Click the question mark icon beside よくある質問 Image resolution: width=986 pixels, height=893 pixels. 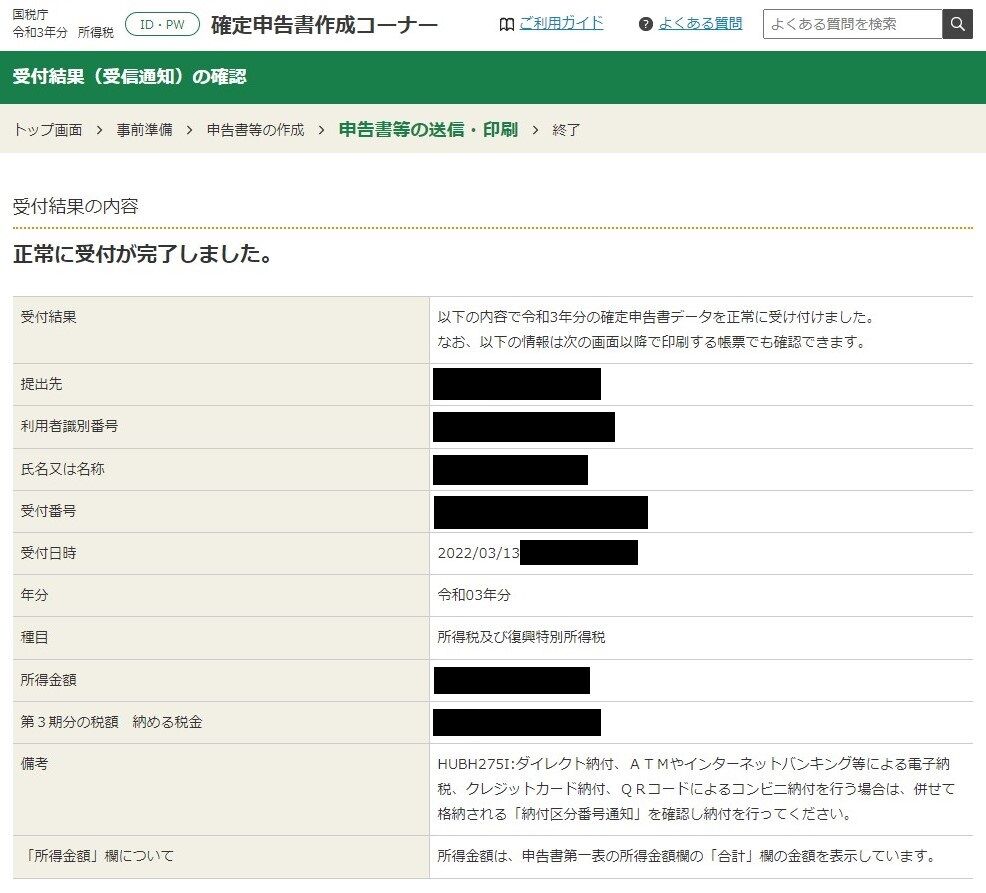click(x=645, y=25)
